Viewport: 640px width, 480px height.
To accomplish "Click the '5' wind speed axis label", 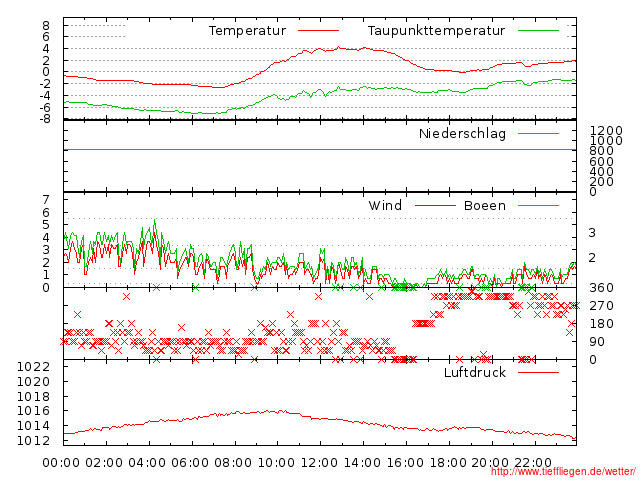I will (x=46, y=225).
